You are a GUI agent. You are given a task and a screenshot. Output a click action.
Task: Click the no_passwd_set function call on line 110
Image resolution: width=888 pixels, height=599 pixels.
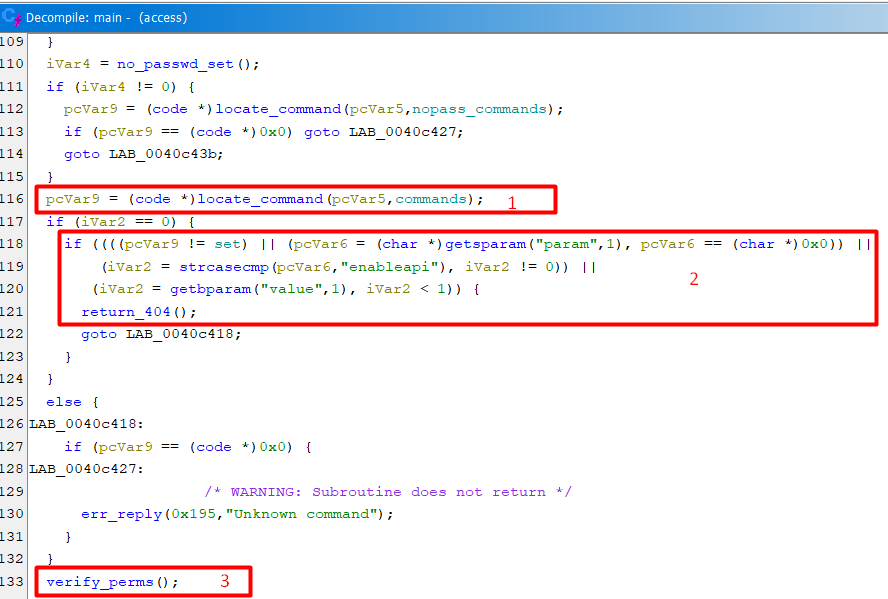175,64
